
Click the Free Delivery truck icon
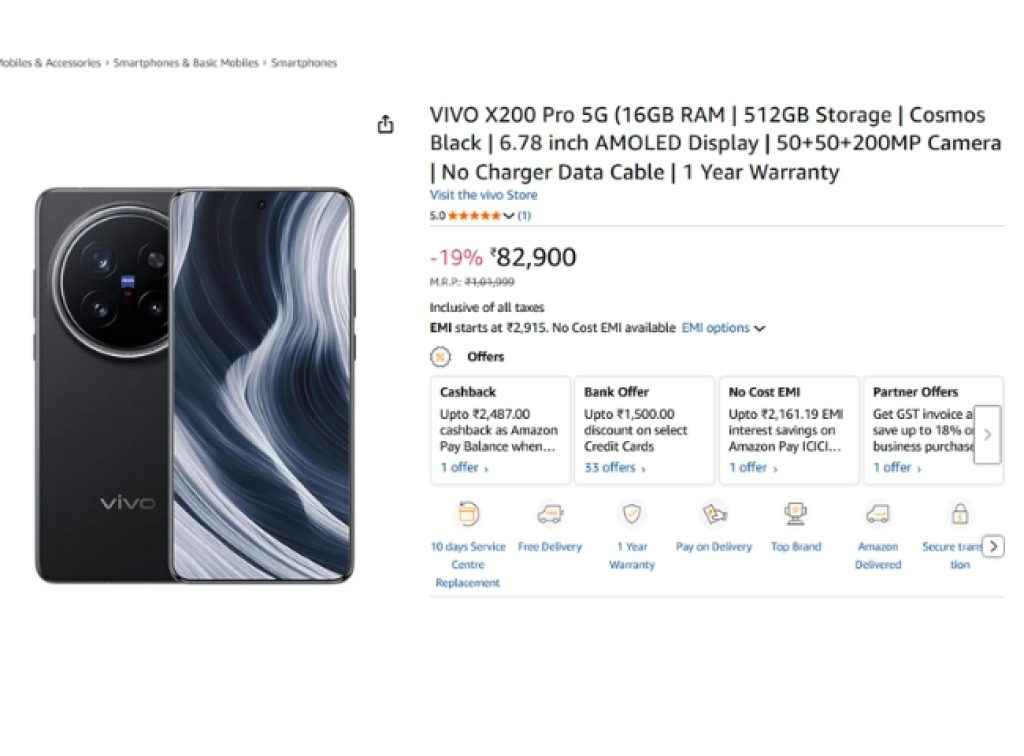point(549,514)
